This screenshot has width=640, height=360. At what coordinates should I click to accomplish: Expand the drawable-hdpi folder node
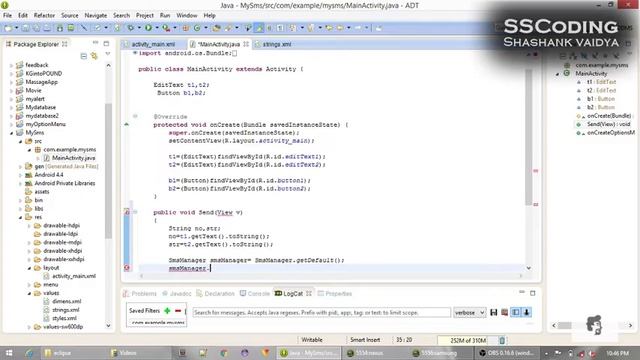tap(29, 225)
